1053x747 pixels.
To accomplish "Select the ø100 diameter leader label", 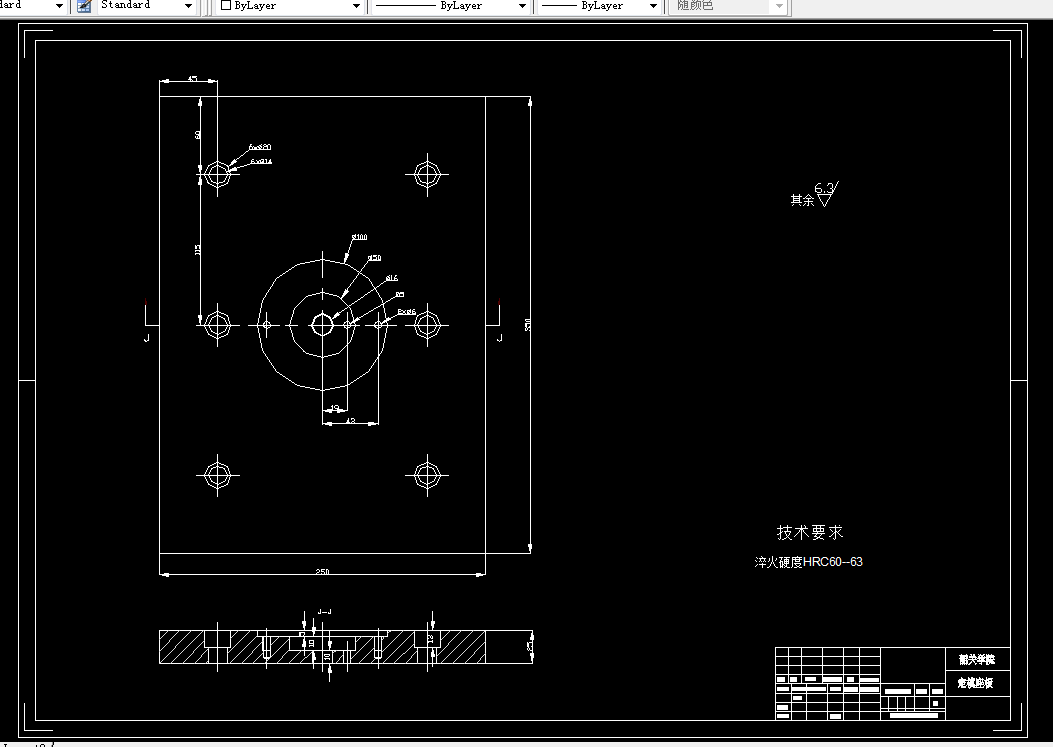I will 360,237.
